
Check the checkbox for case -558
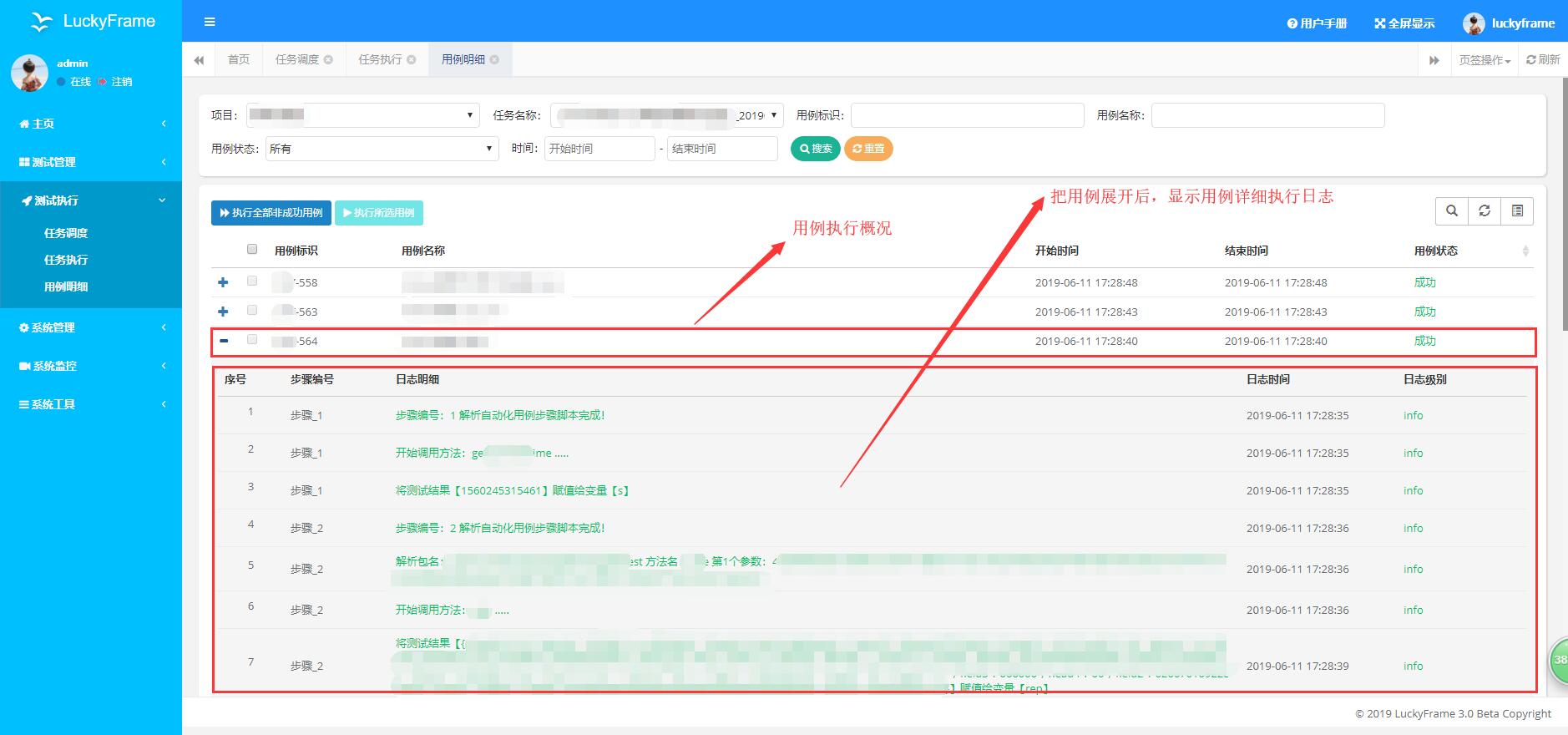click(252, 281)
